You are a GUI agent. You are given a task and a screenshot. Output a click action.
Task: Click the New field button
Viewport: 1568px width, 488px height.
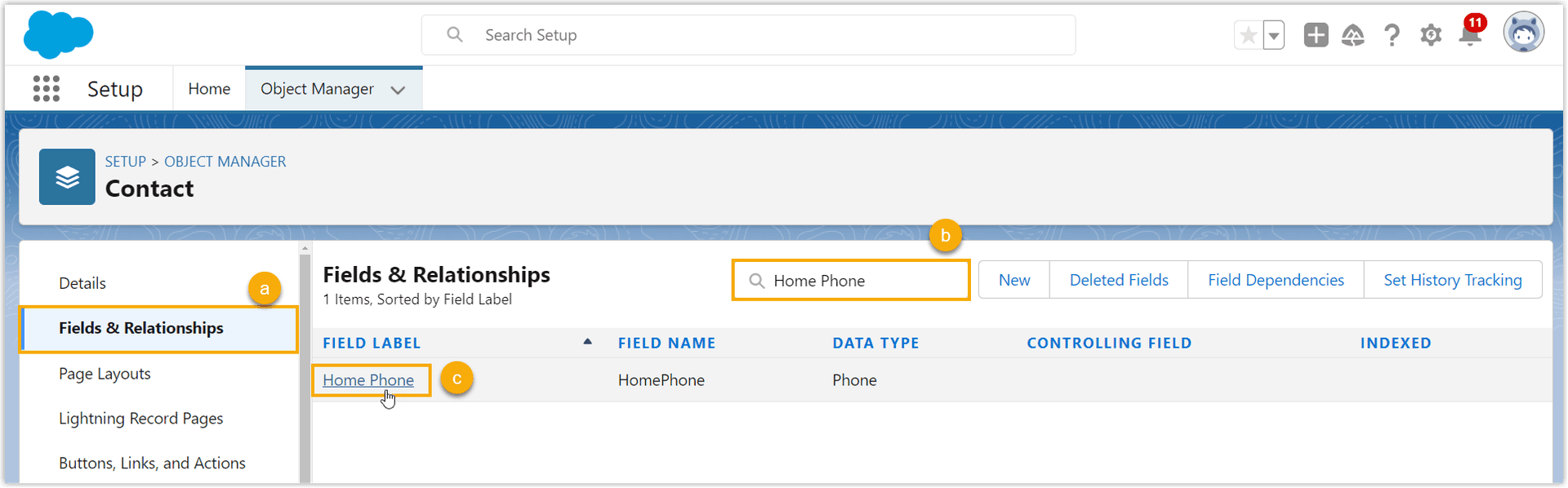pyautogui.click(x=1014, y=280)
